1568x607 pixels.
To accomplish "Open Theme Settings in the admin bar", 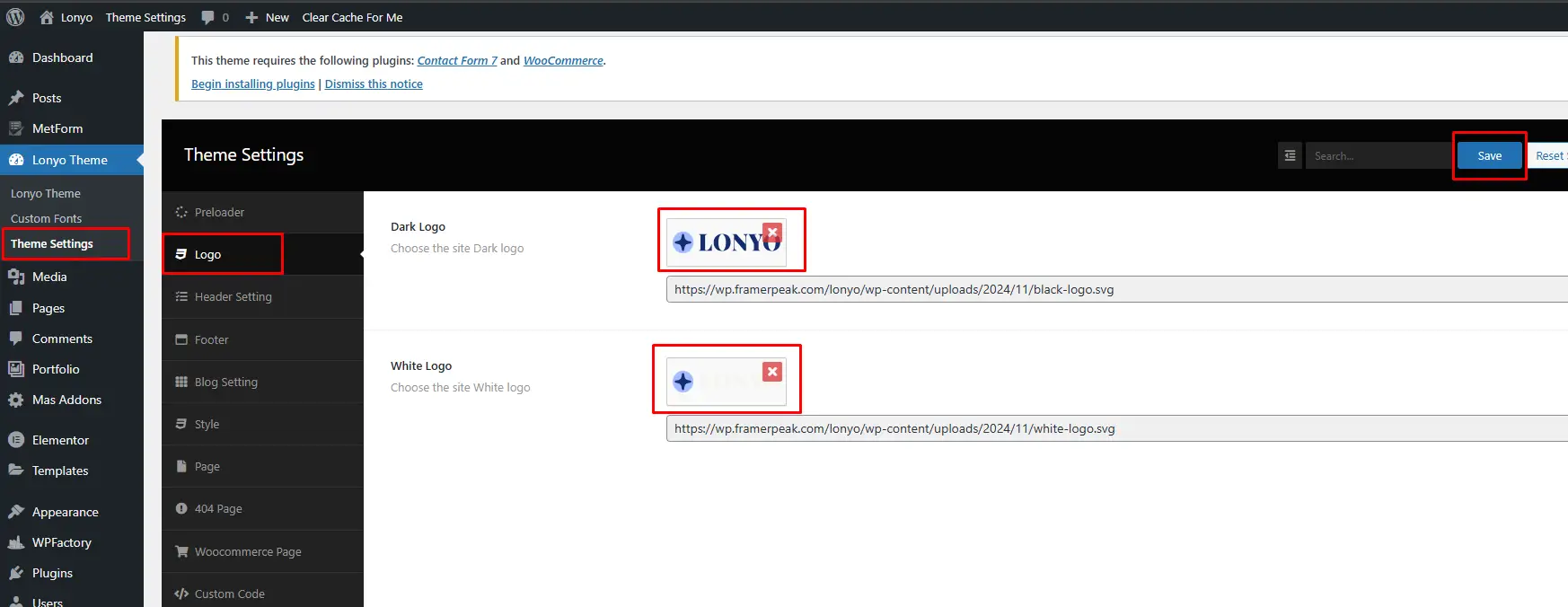I will tap(145, 17).
